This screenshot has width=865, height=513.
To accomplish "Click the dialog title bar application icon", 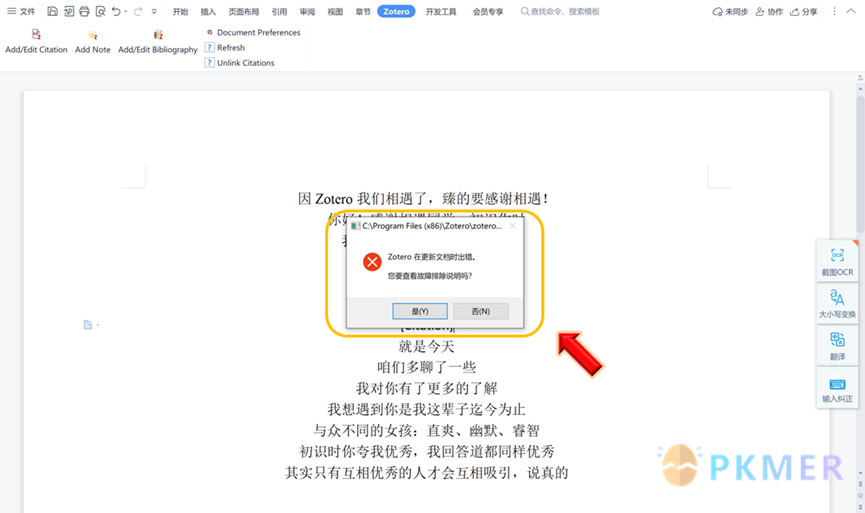I will point(355,226).
